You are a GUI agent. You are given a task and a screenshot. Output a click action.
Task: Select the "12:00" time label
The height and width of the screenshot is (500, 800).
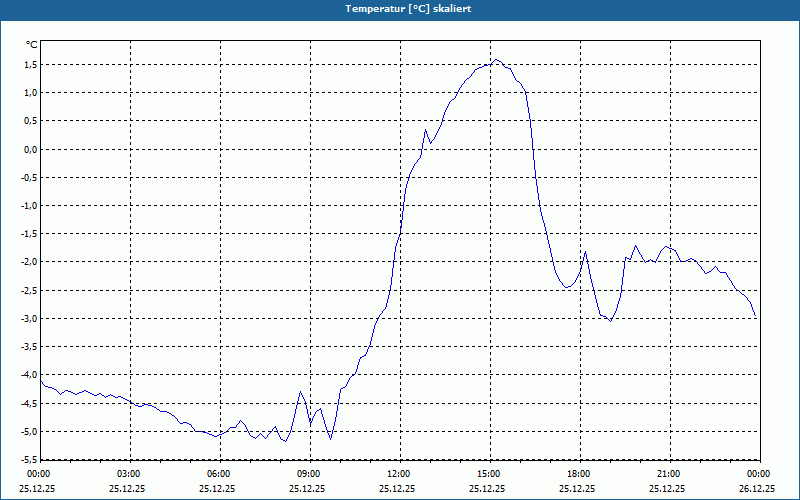click(400, 474)
